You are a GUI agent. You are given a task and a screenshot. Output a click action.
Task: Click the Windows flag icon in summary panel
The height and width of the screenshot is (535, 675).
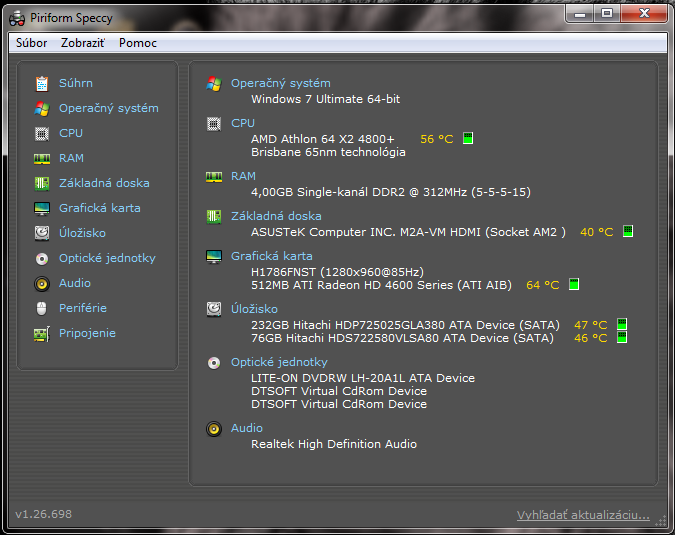tap(214, 83)
